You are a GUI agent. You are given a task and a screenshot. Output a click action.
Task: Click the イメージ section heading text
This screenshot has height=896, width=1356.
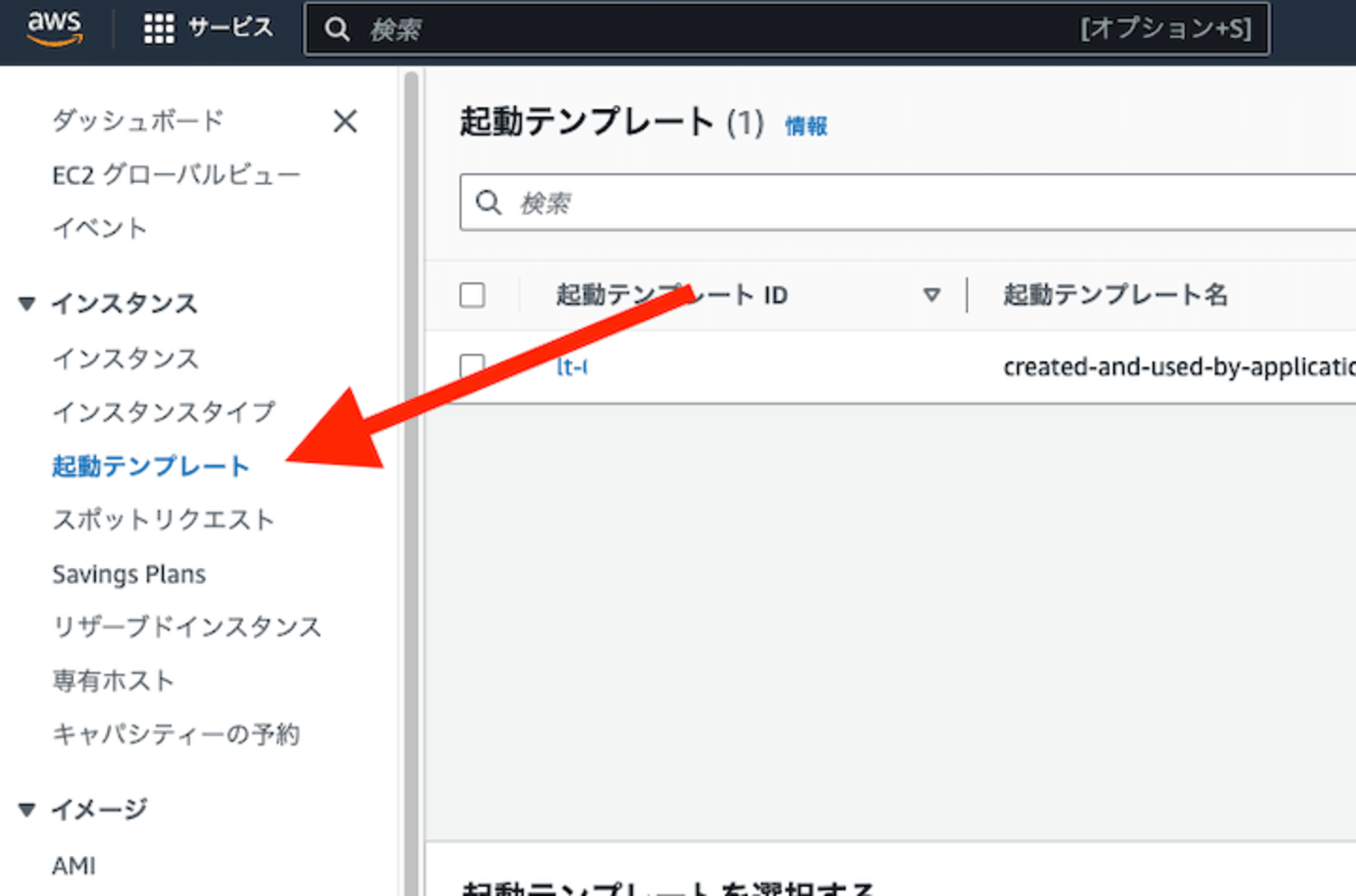[x=100, y=809]
